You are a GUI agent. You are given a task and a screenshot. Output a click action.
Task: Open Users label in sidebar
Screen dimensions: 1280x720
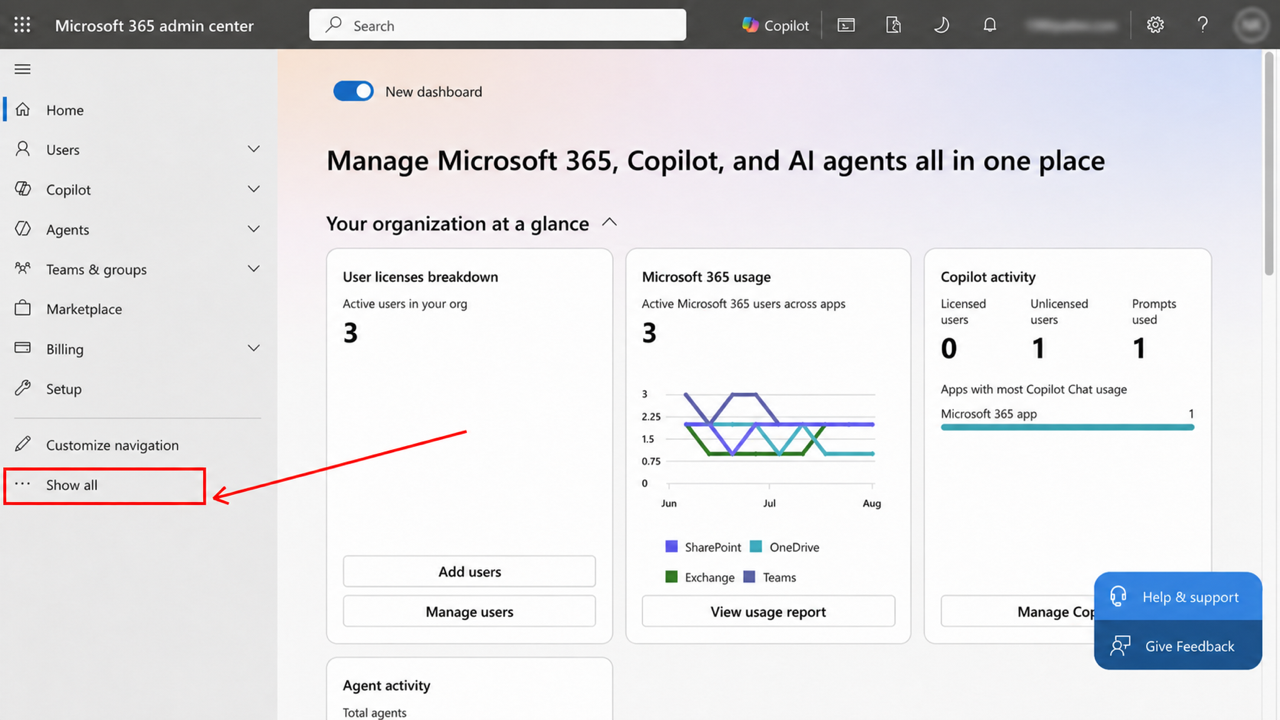pos(63,150)
